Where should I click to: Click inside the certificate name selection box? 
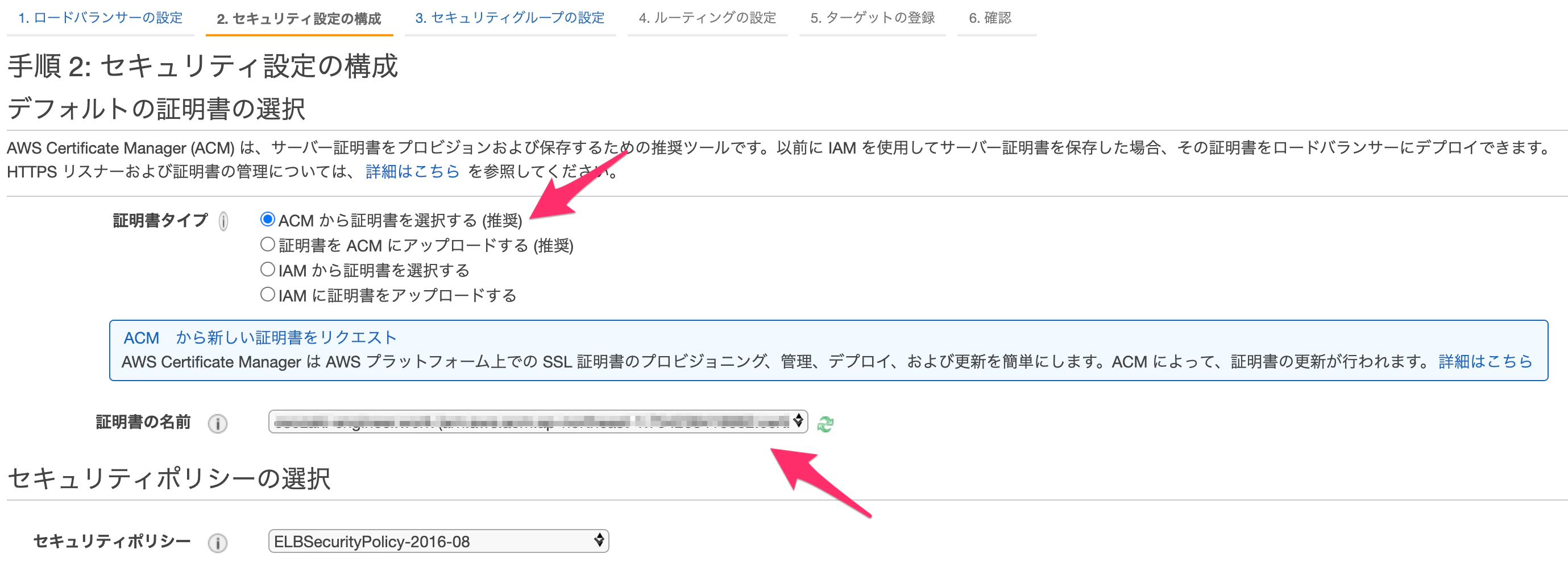click(x=536, y=422)
